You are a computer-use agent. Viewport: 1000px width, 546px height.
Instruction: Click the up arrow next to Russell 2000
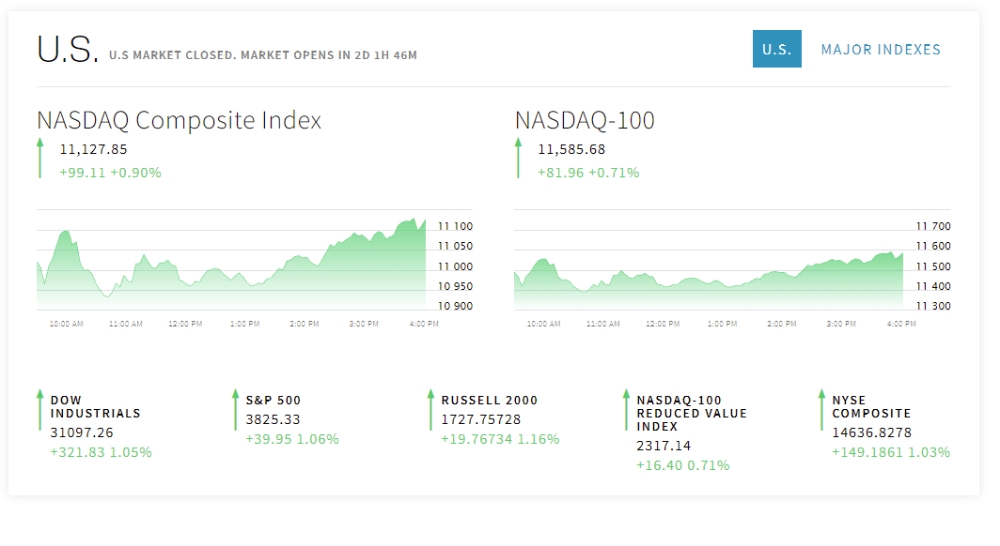(430, 417)
